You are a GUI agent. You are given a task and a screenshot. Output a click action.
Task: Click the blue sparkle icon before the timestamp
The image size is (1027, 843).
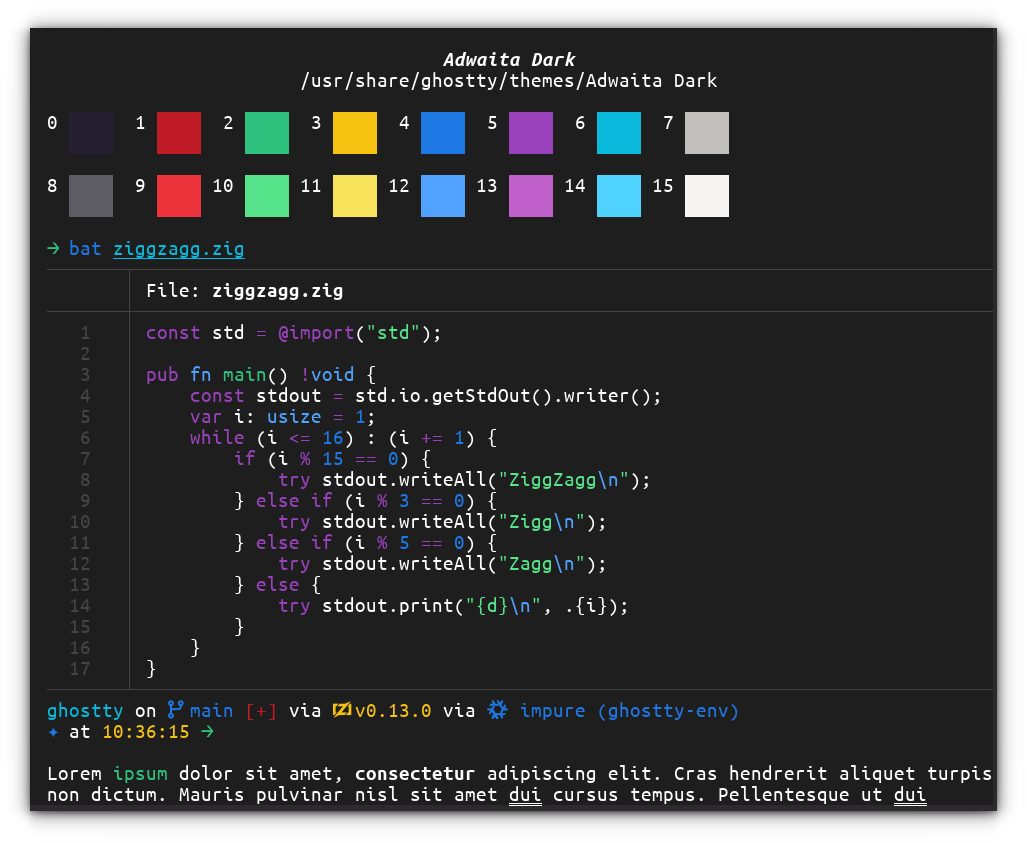54,732
